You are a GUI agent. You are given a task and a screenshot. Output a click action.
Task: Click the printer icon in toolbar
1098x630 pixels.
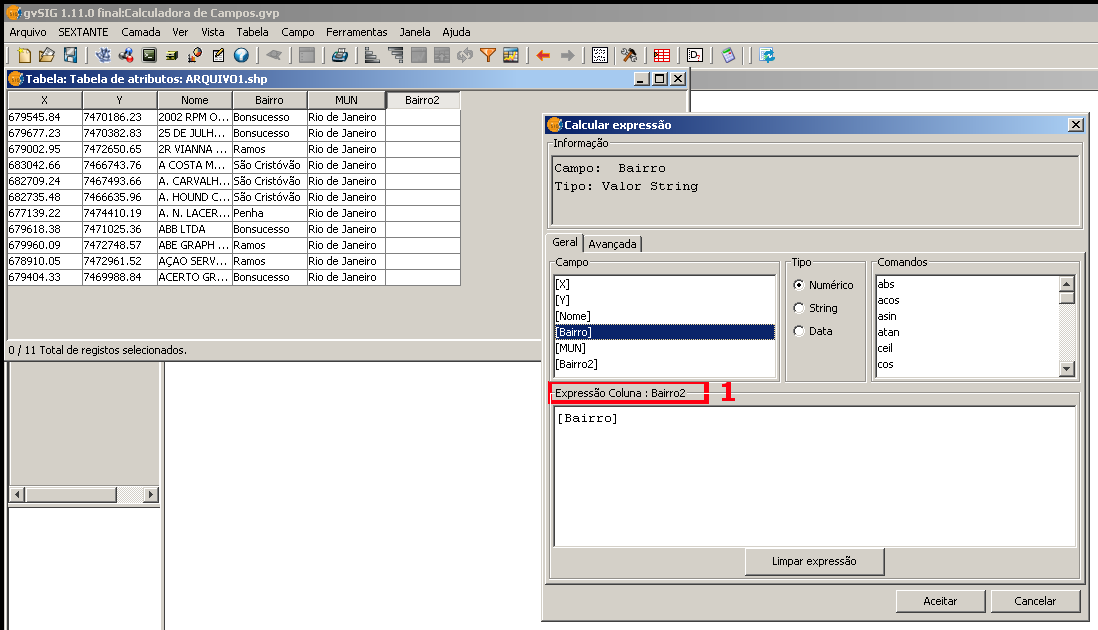(340, 55)
